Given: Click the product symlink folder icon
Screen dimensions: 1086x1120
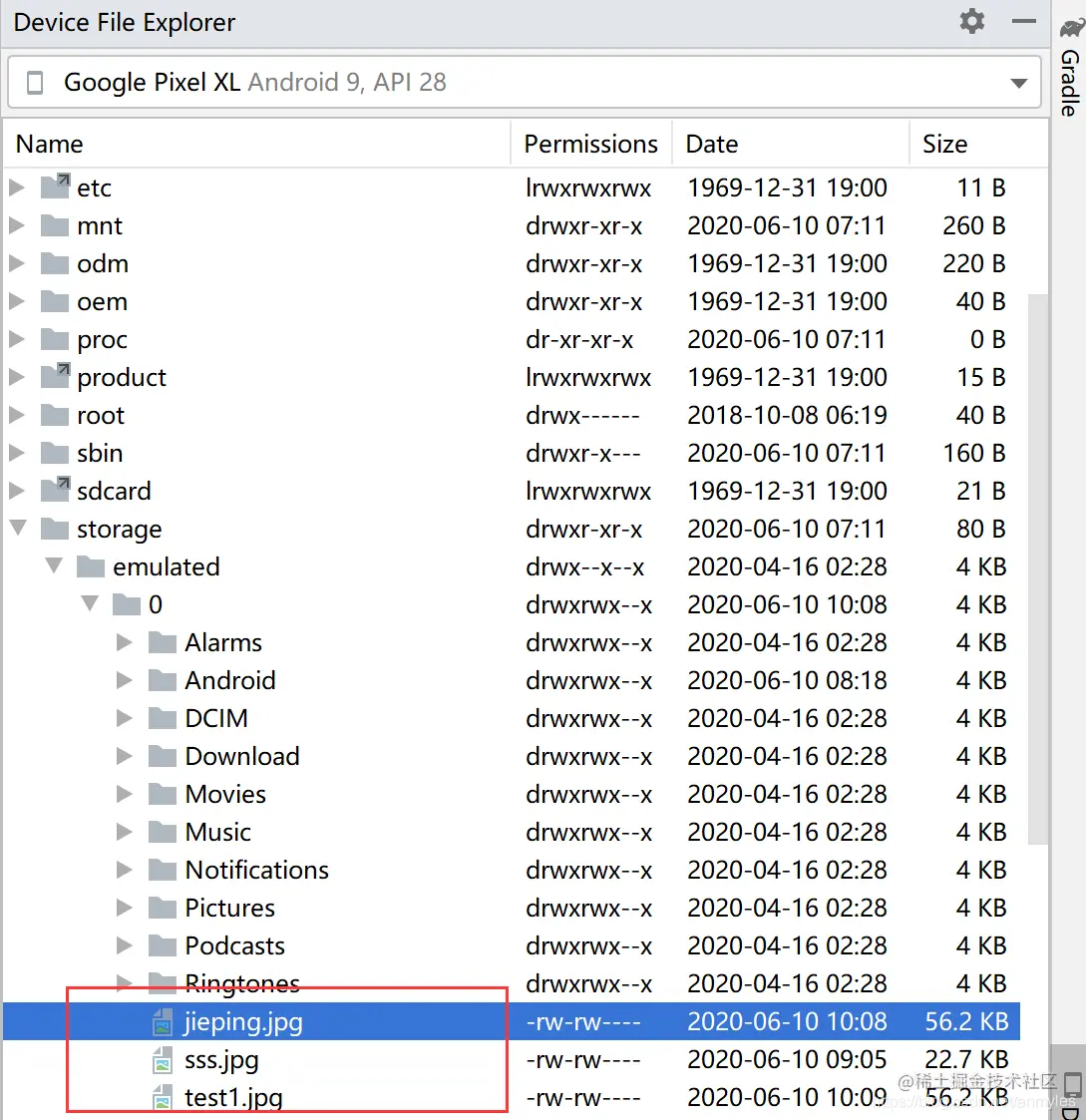Looking at the screenshot, I should click(x=55, y=376).
